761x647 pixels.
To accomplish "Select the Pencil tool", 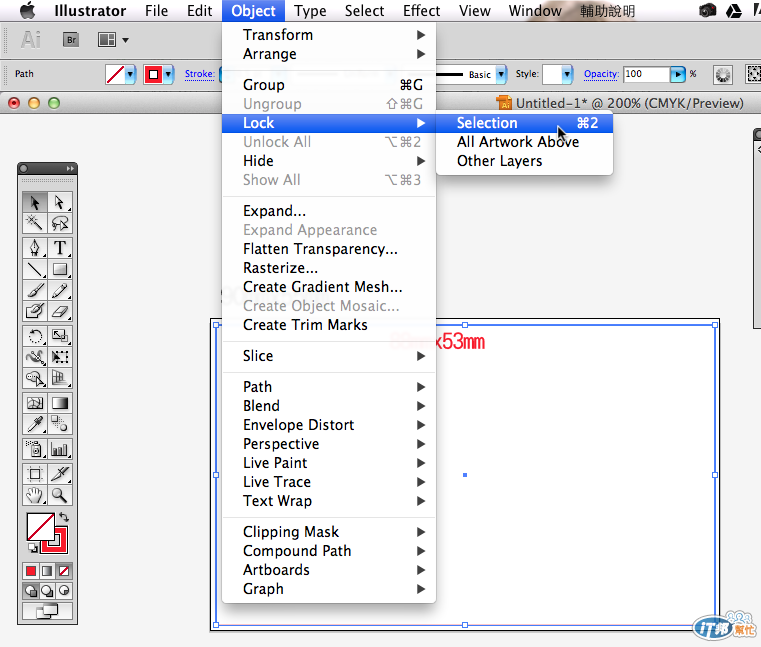I will pyautogui.click(x=60, y=290).
